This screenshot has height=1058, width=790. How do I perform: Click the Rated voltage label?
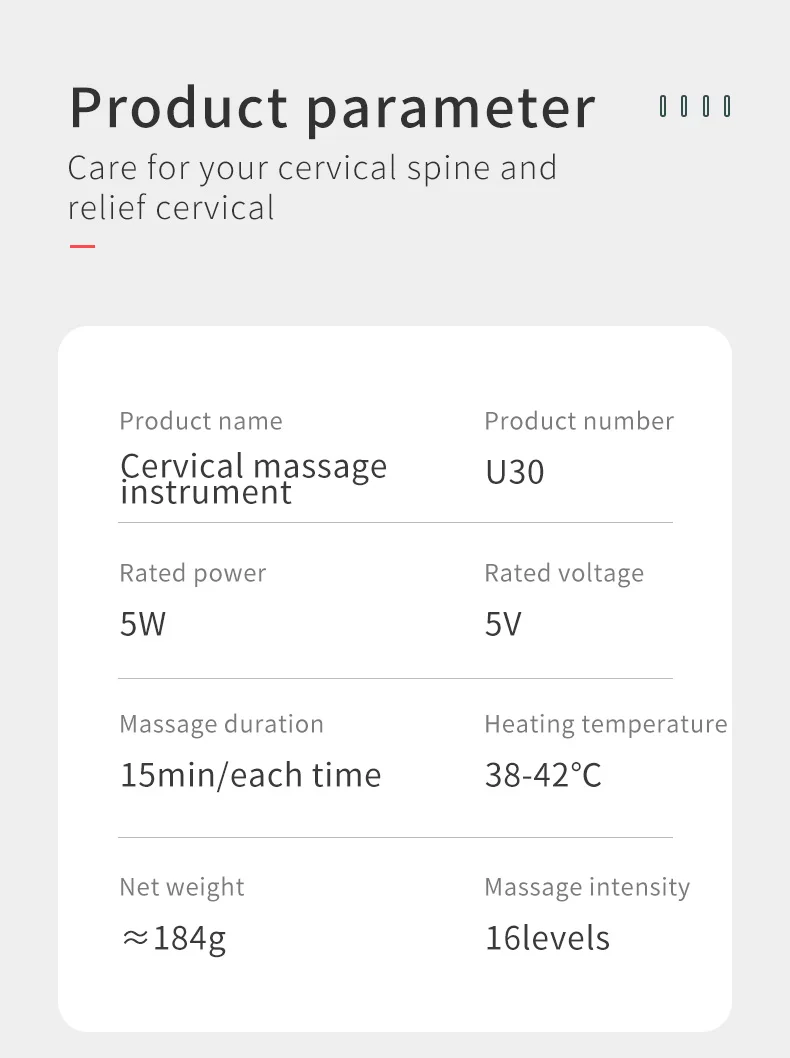(x=564, y=574)
